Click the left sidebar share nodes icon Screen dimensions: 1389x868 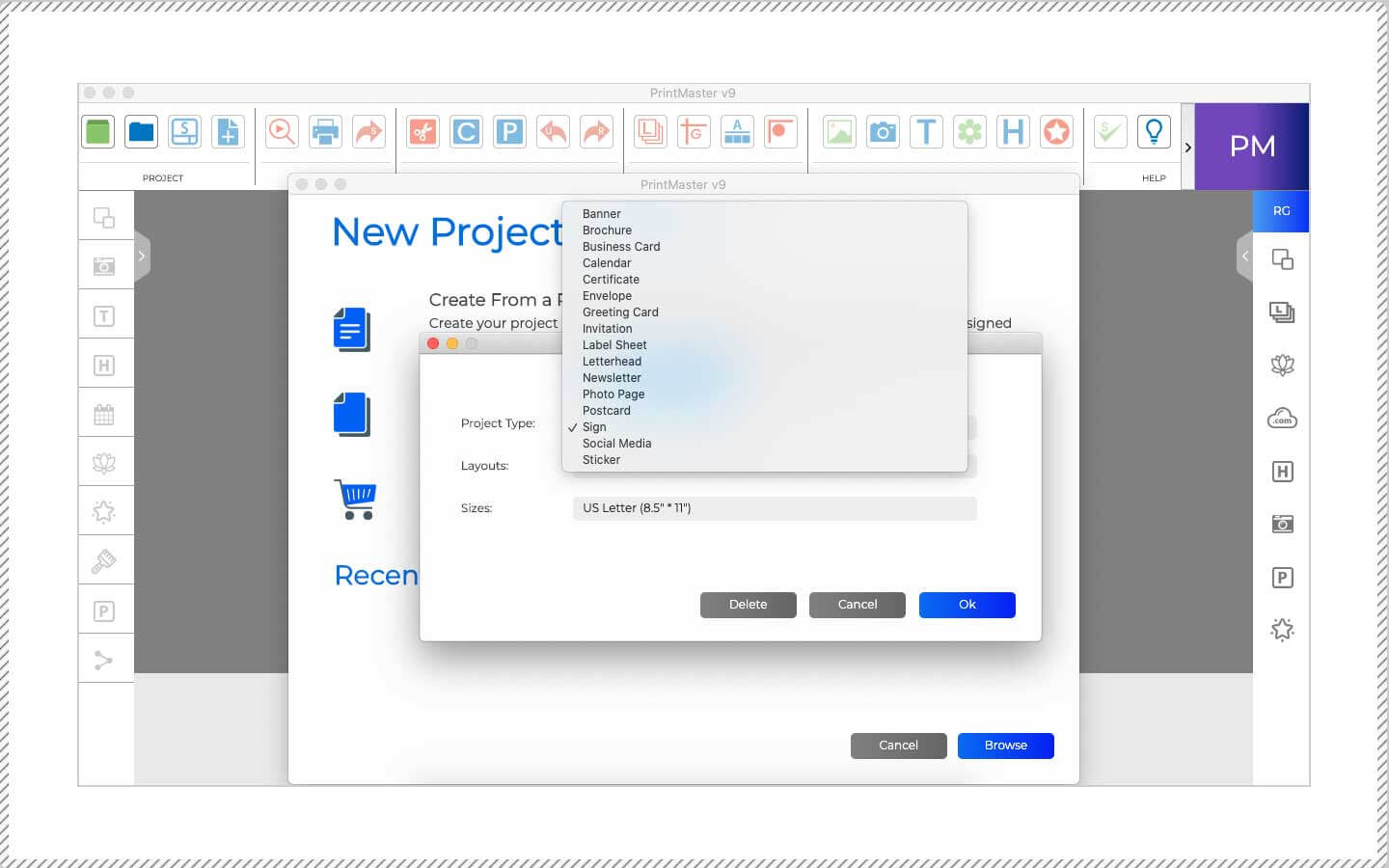click(x=104, y=661)
